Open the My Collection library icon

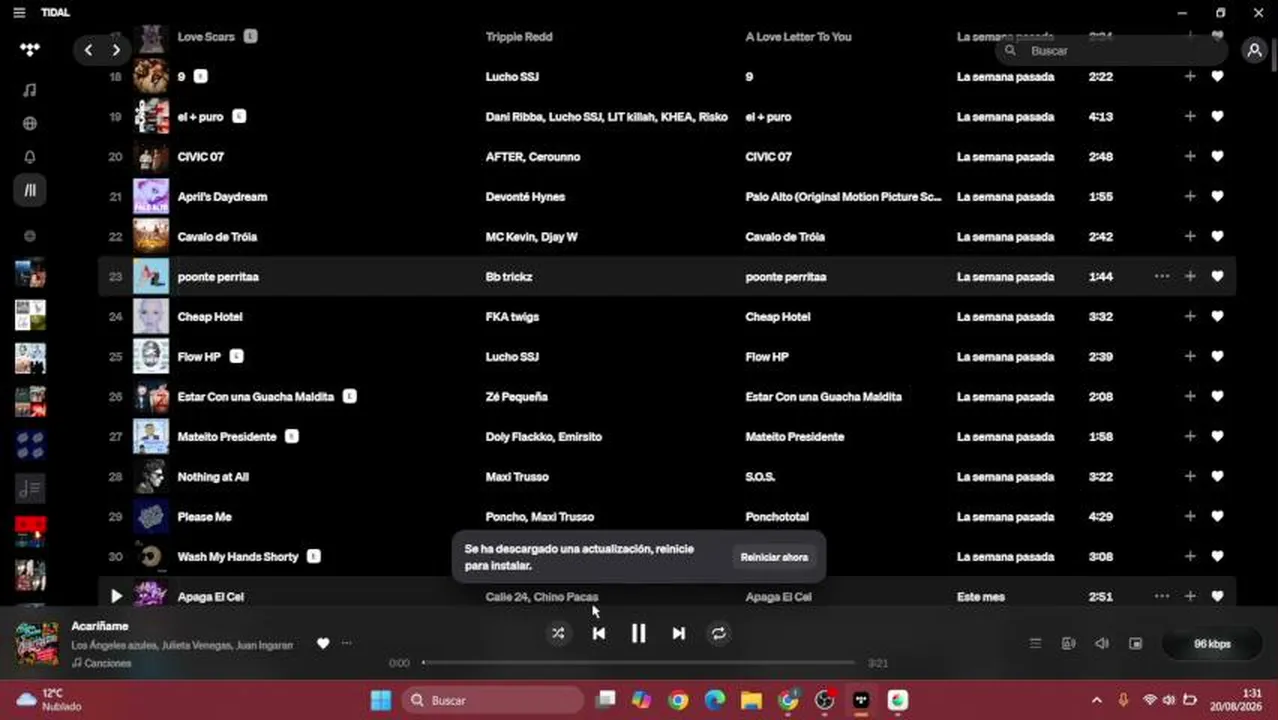30,190
